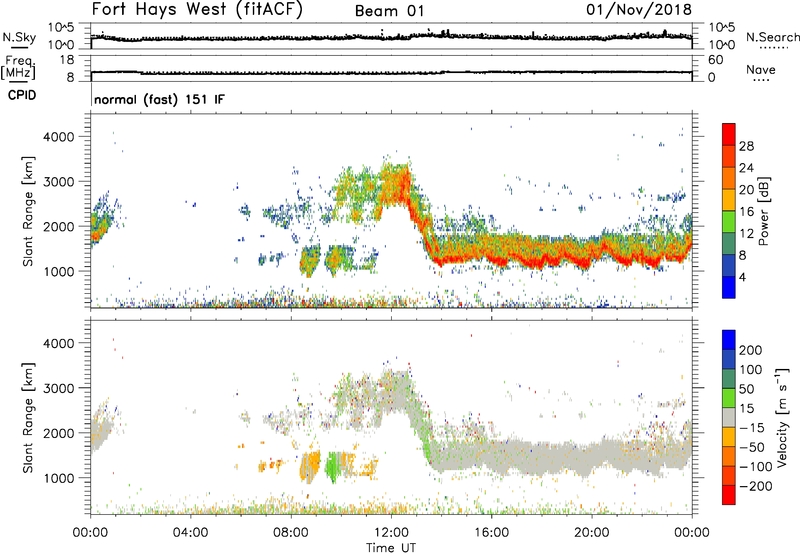Click the "CPID" row label

[21, 95]
